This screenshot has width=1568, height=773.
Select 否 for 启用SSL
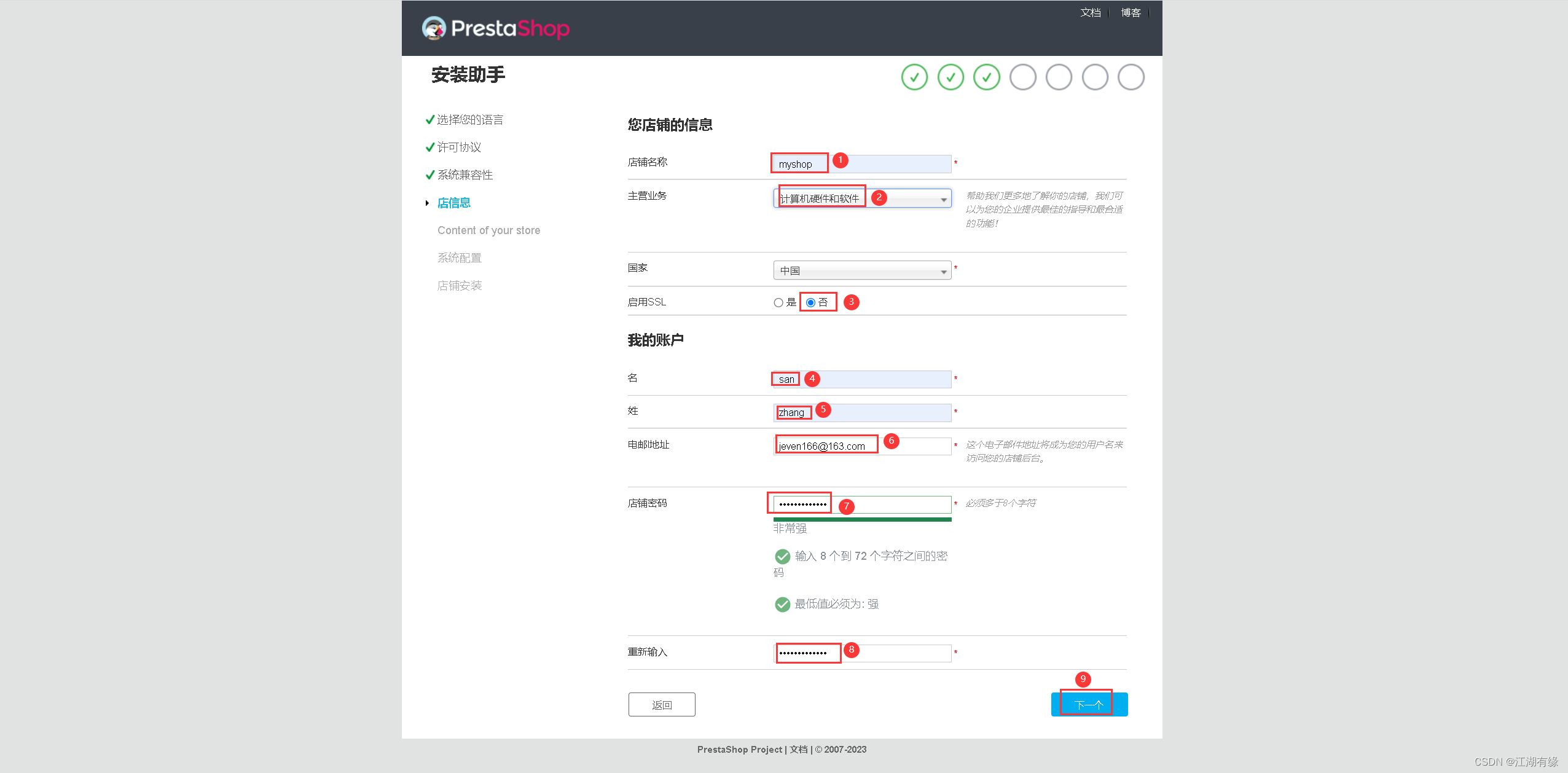click(x=810, y=302)
